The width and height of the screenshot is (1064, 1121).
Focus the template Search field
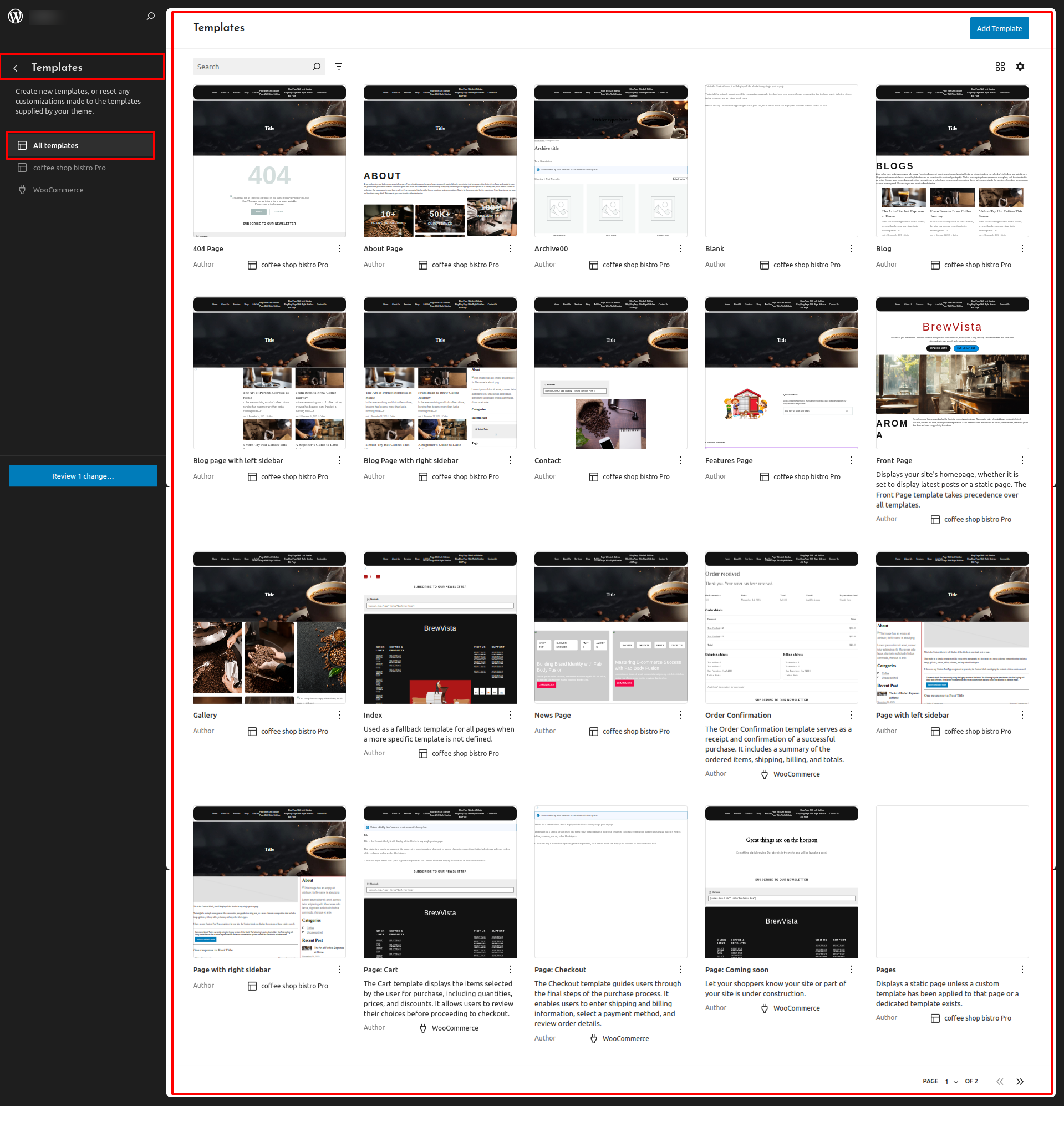click(252, 67)
